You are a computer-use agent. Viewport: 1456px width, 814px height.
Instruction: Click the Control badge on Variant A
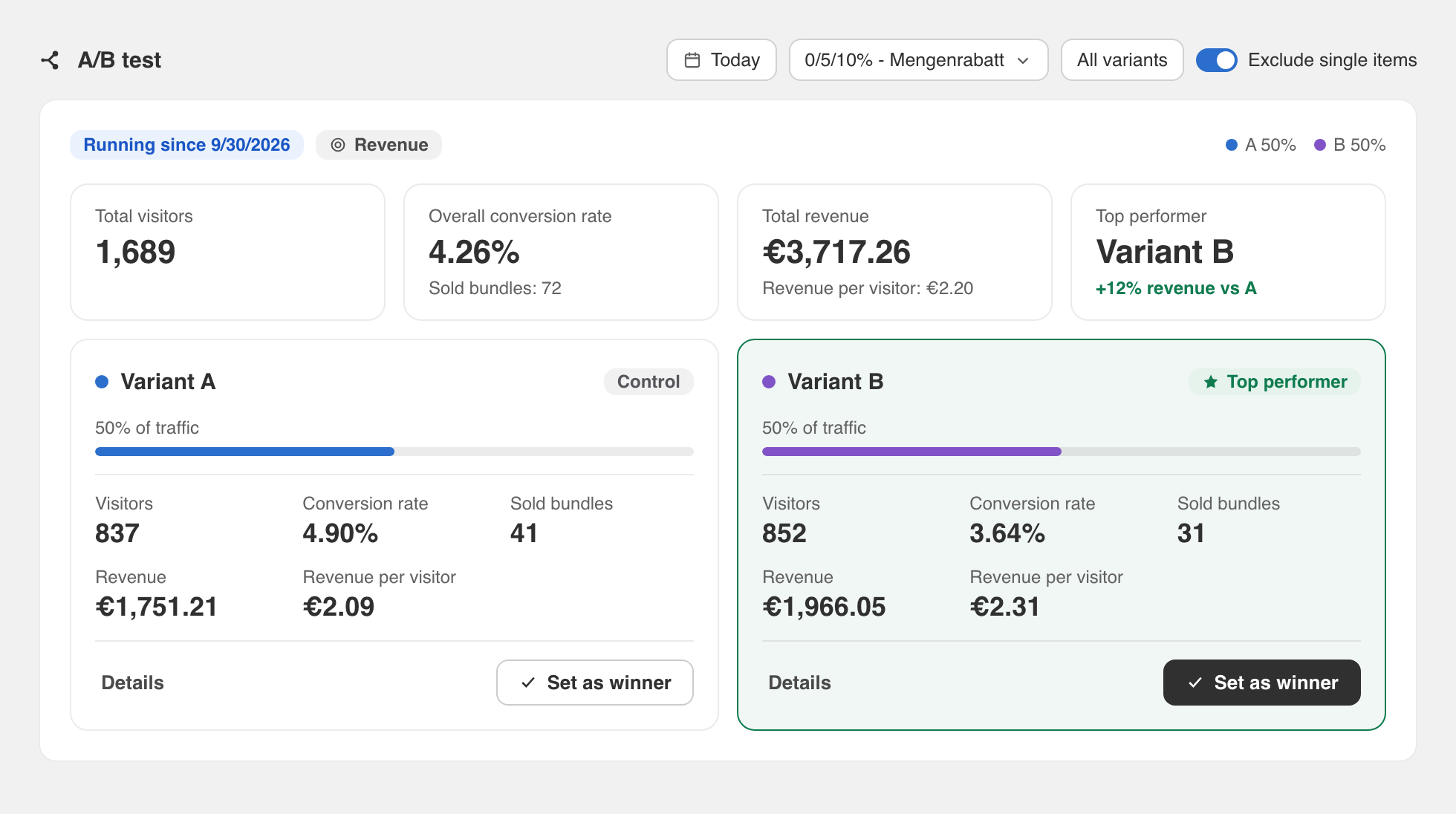pyautogui.click(x=649, y=382)
